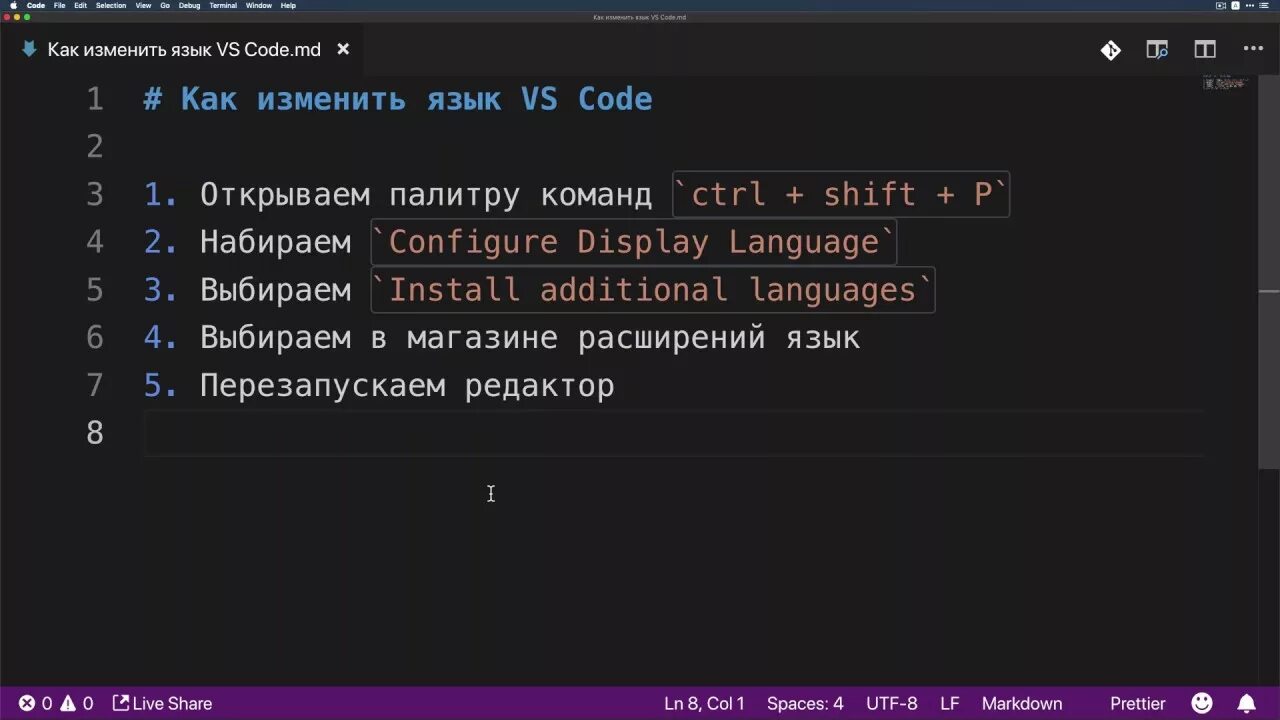The height and width of the screenshot is (720, 1280).
Task: Change file encoding via UTF-8 selector
Action: point(891,703)
